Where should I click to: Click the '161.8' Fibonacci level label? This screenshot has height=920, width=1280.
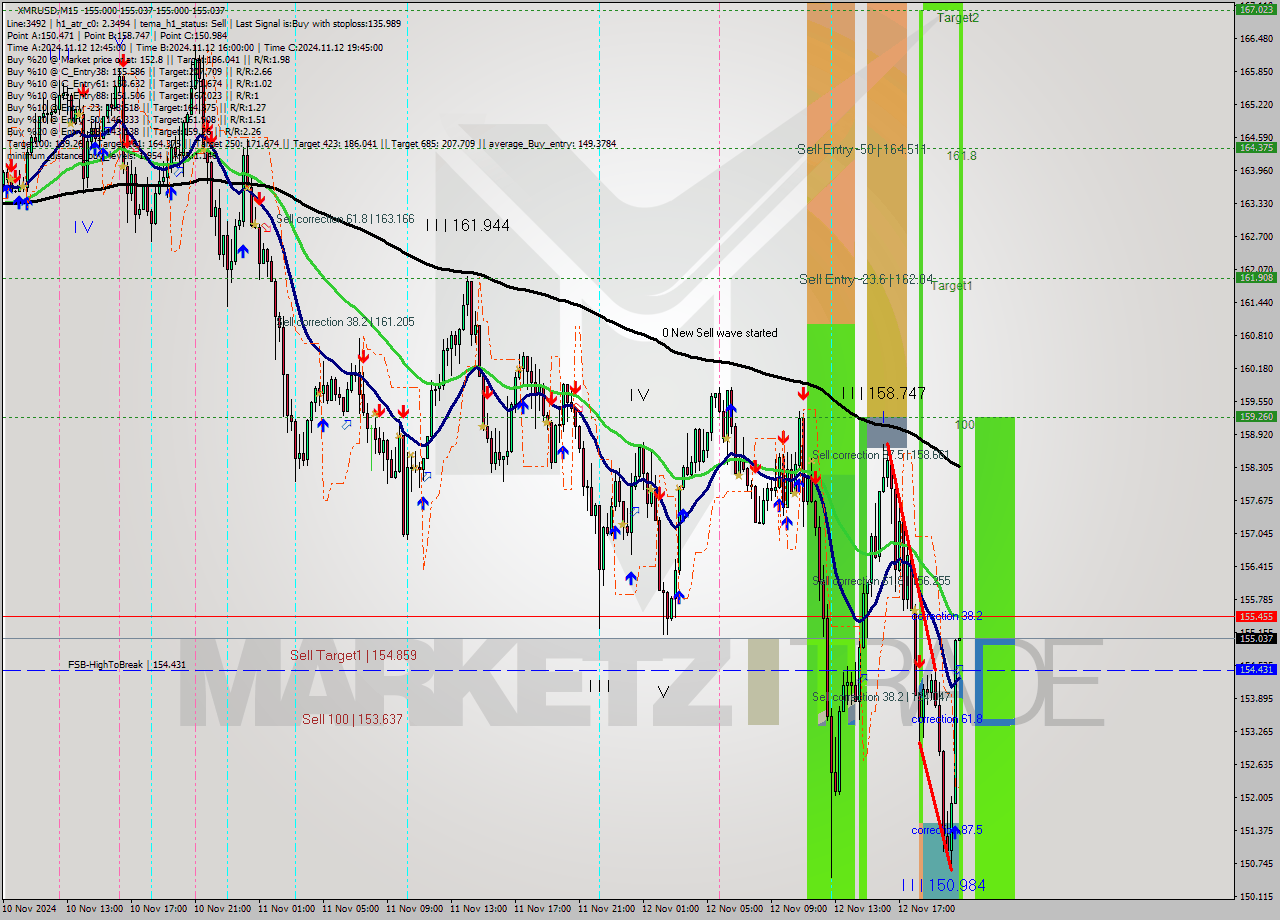click(962, 156)
